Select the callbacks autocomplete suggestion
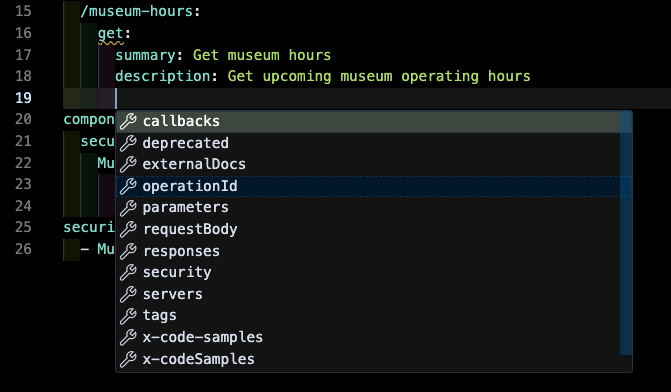Screen dimensions: 671x392 368,122
